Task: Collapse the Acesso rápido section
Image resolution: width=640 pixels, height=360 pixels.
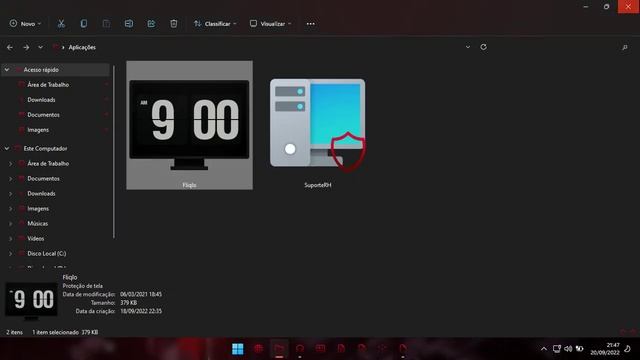Action: click(x=7, y=70)
